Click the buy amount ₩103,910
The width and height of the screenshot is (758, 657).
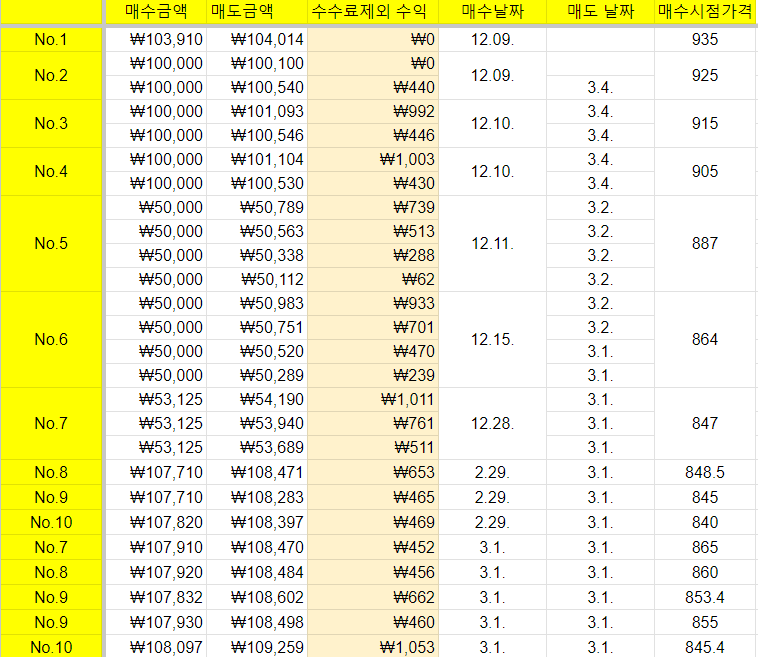click(156, 40)
